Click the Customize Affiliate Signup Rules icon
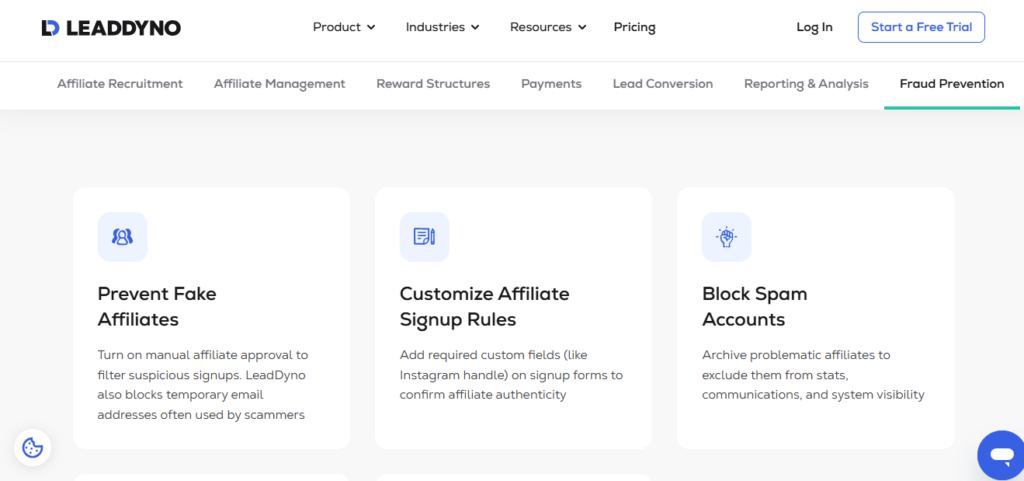Screen dimensions: 1024x481 point(424,237)
